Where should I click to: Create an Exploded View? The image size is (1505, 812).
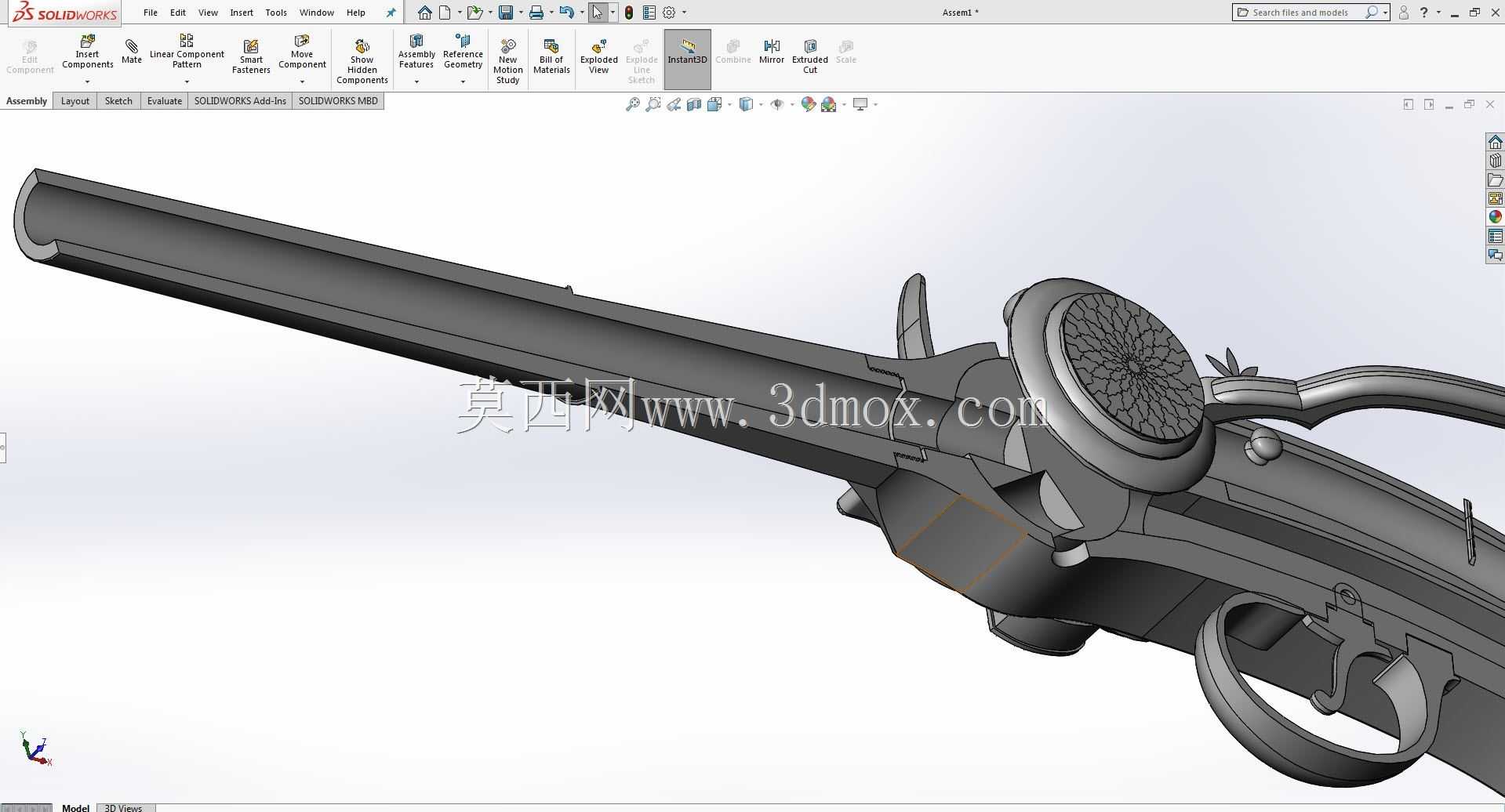click(598, 56)
